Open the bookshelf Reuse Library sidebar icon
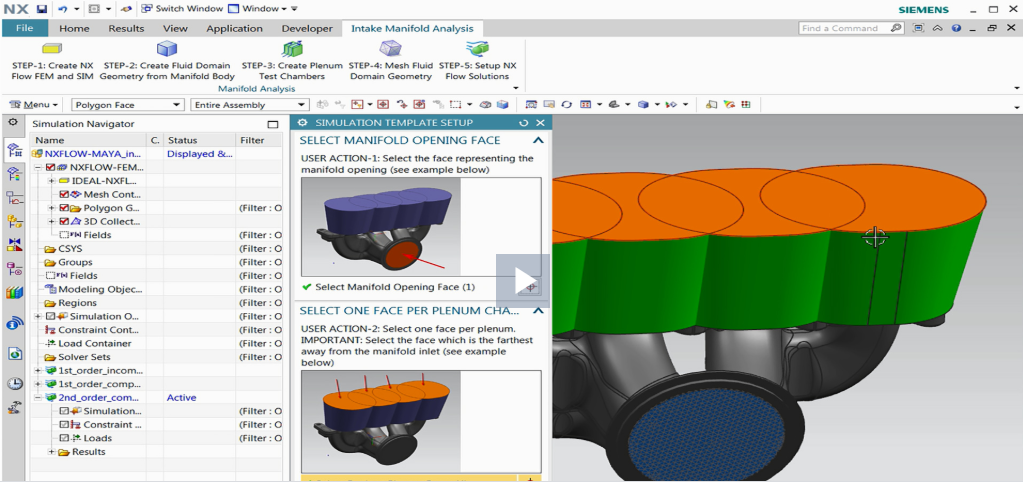1023x482 pixels. pos(14,292)
